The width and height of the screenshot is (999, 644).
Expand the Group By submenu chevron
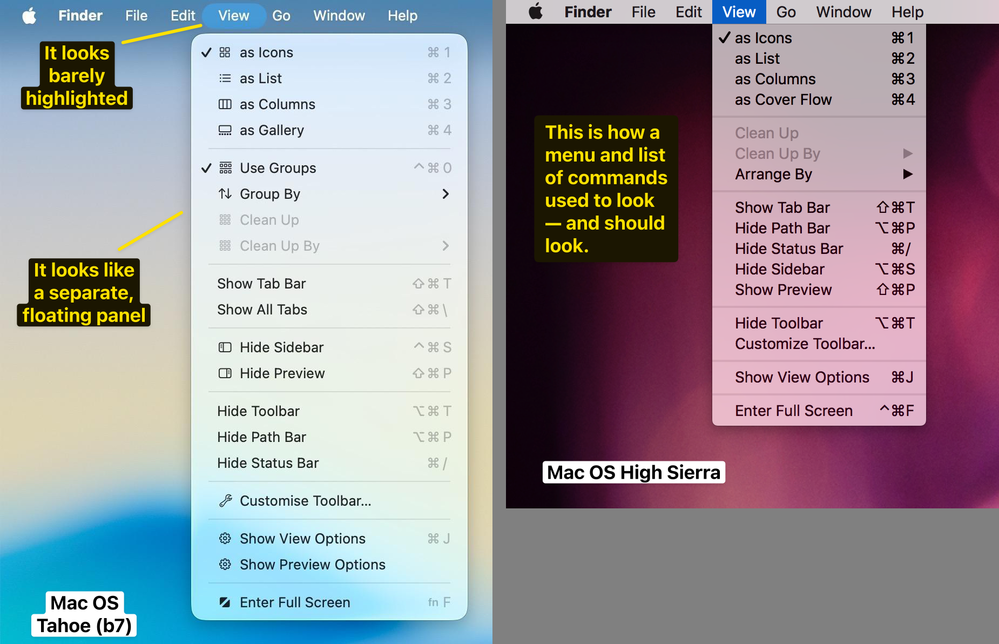tap(445, 194)
